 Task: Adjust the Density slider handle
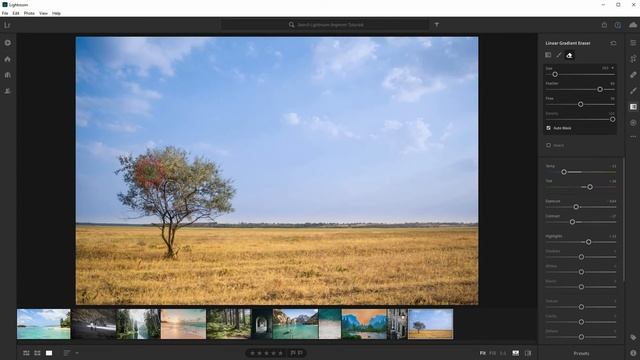(x=612, y=120)
